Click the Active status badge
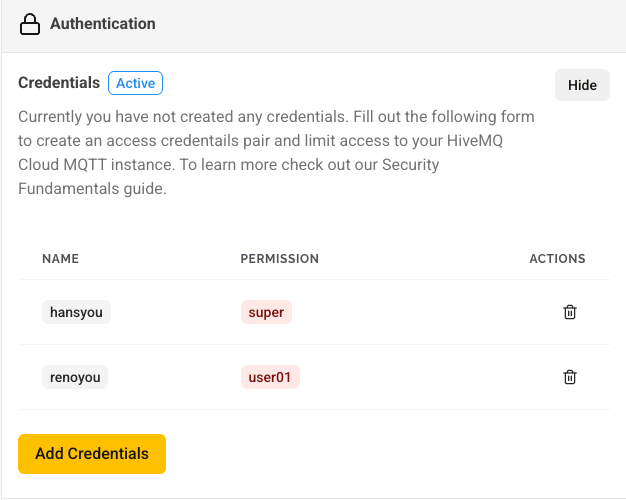Screen dimensions: 626x500 pos(135,83)
